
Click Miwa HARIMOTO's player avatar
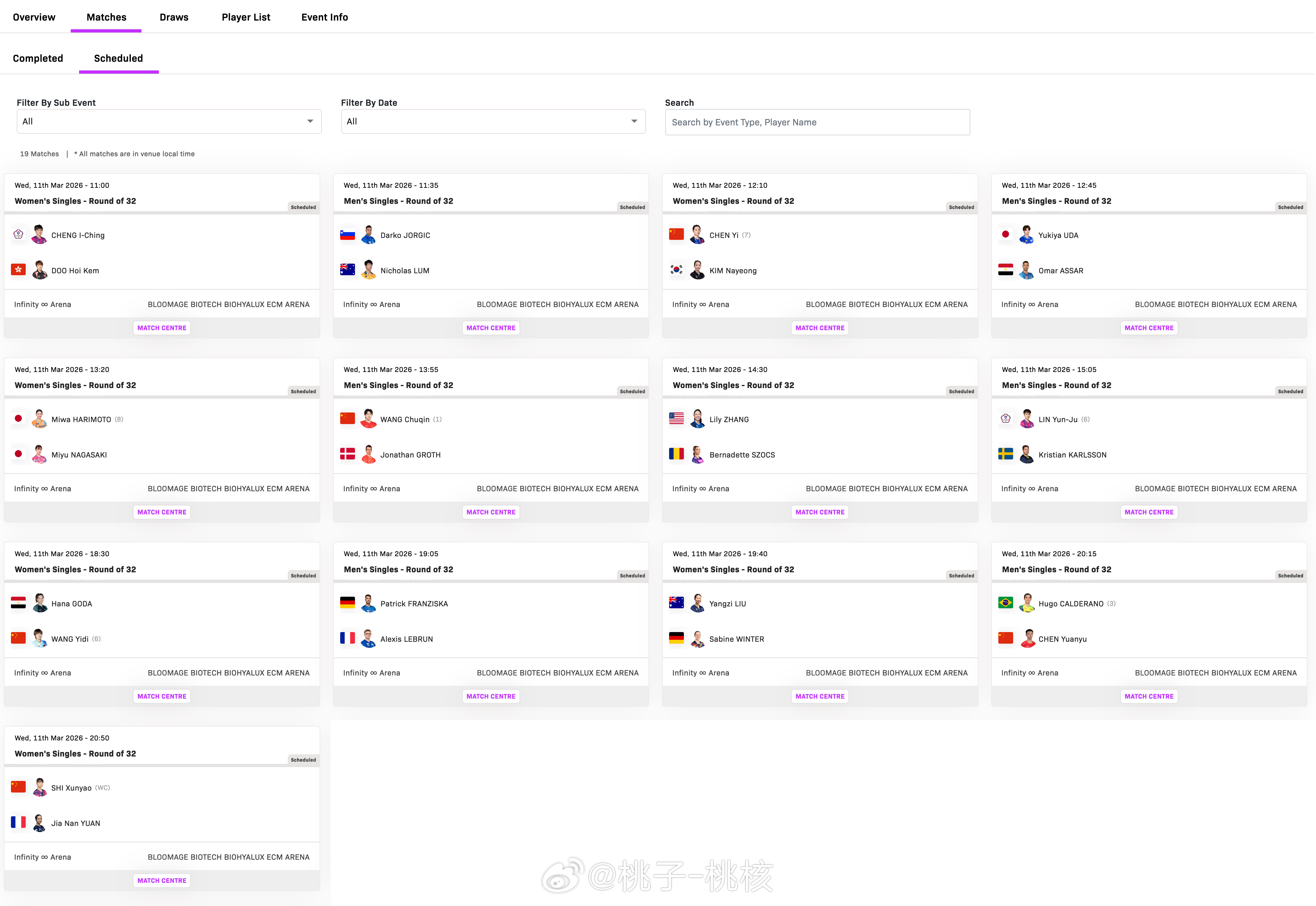pyautogui.click(x=39, y=418)
